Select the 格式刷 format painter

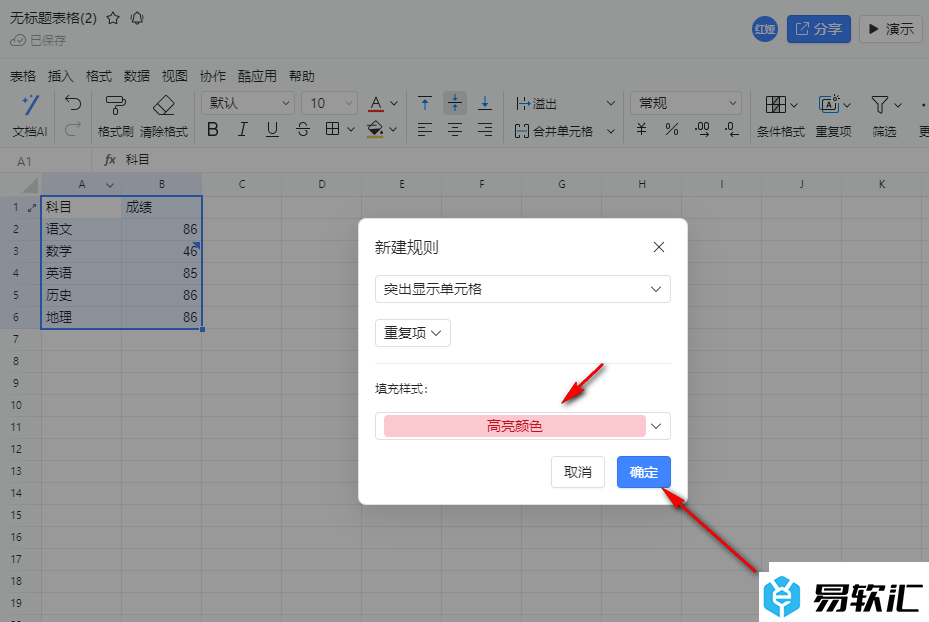[x=115, y=116]
